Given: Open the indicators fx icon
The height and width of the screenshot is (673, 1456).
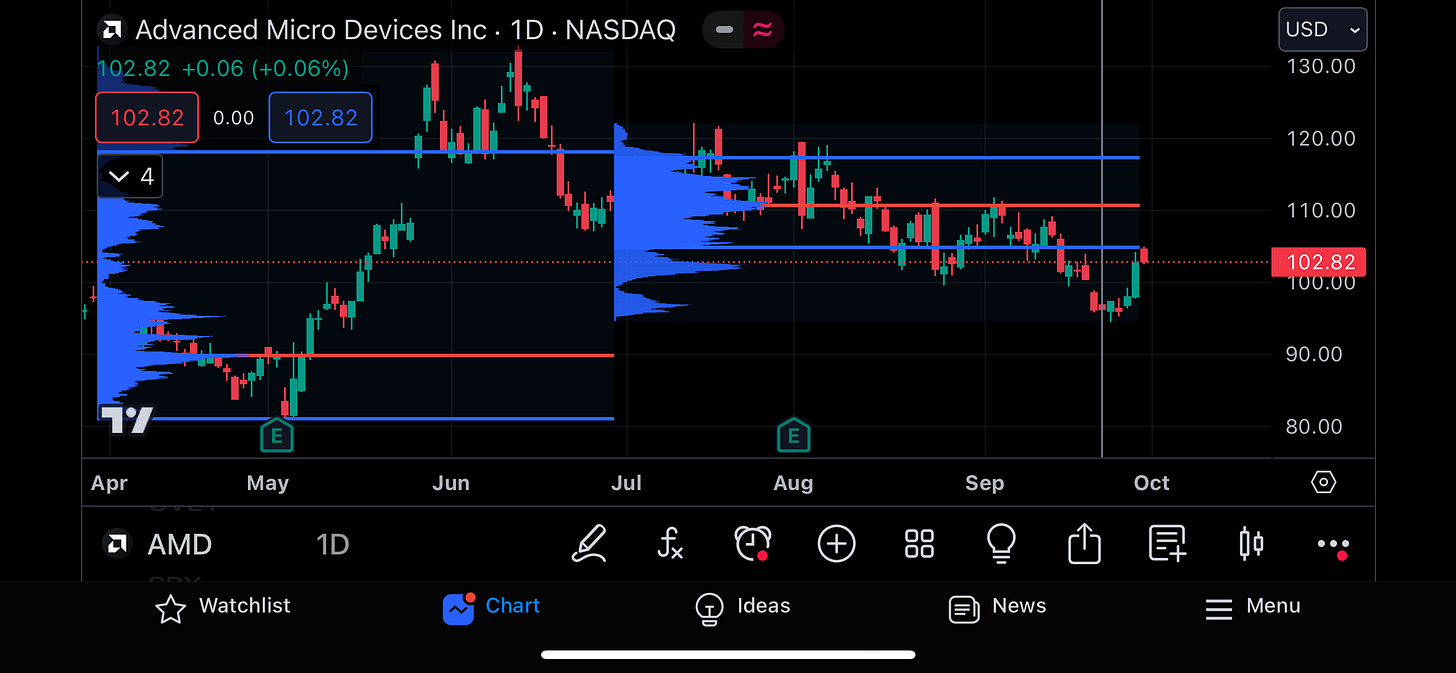Looking at the screenshot, I should (x=670, y=544).
